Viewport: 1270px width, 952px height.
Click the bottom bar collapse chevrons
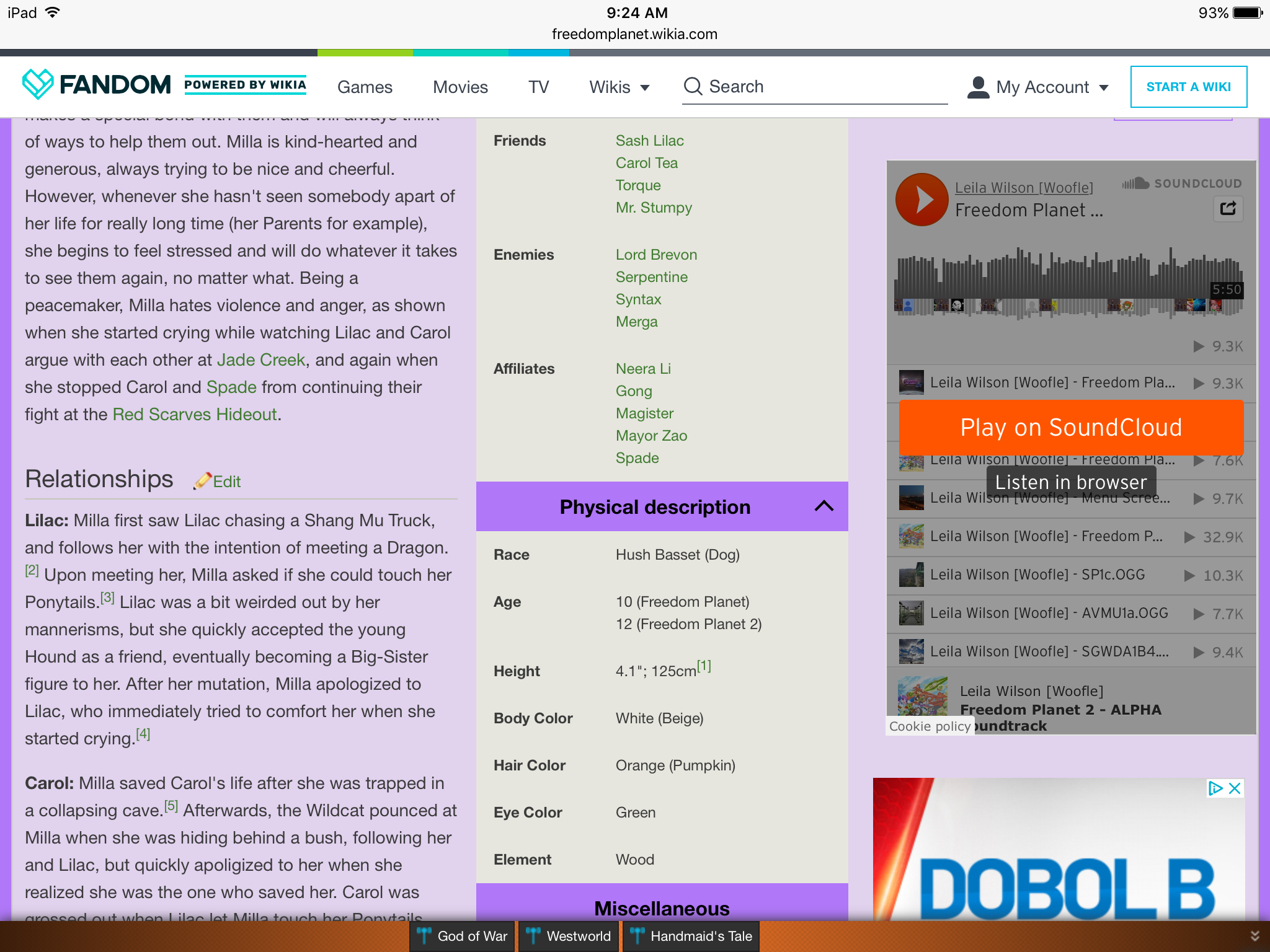coord(1254,936)
